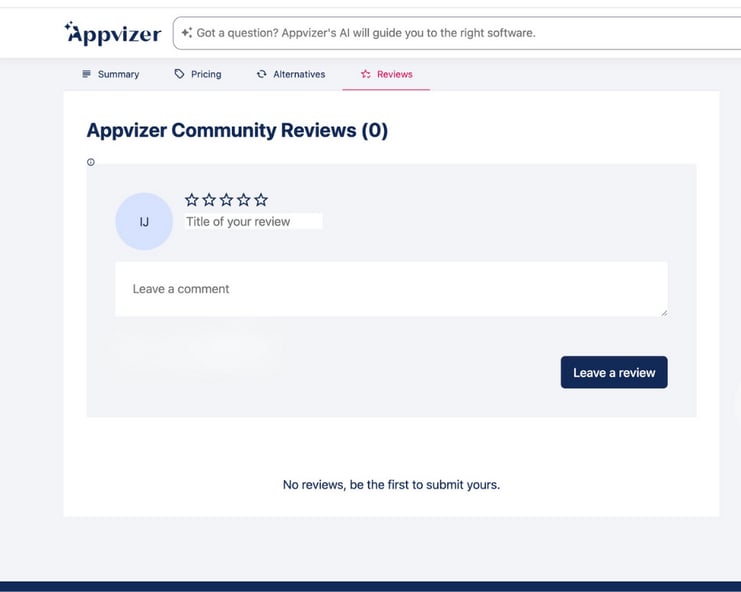Screen dimensions: 741x592
Task: Click the comment box resize handle
Action: pyautogui.click(x=663, y=312)
